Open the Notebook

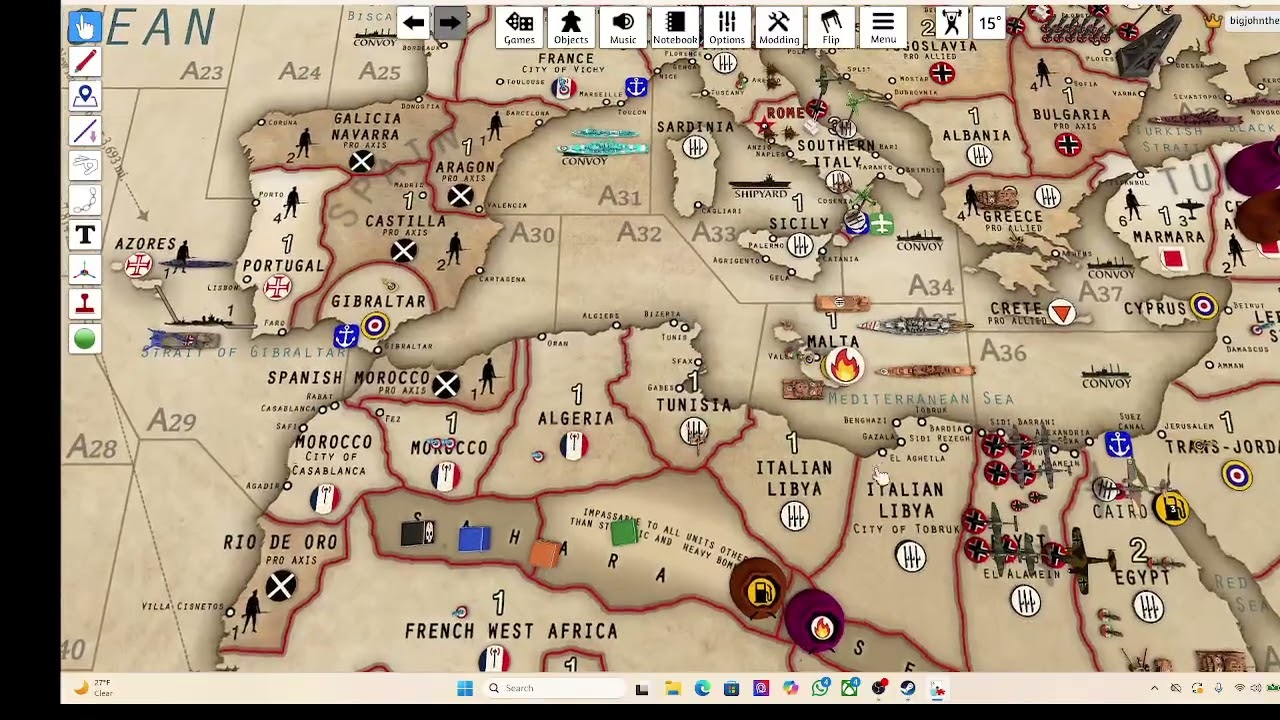coord(675,28)
